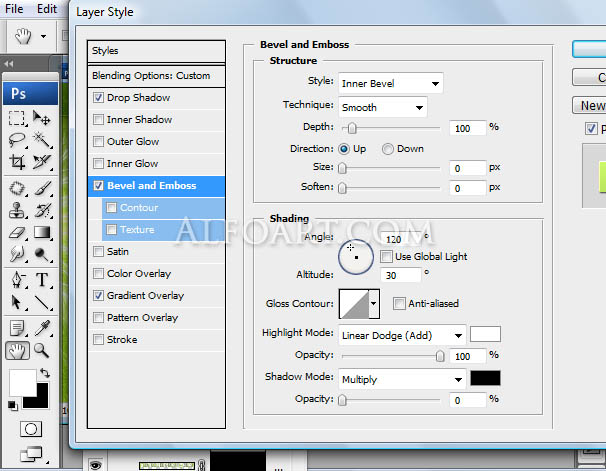Viewport: 606px width, 471px height.
Task: Select the Down direction radio button
Action: point(388,149)
